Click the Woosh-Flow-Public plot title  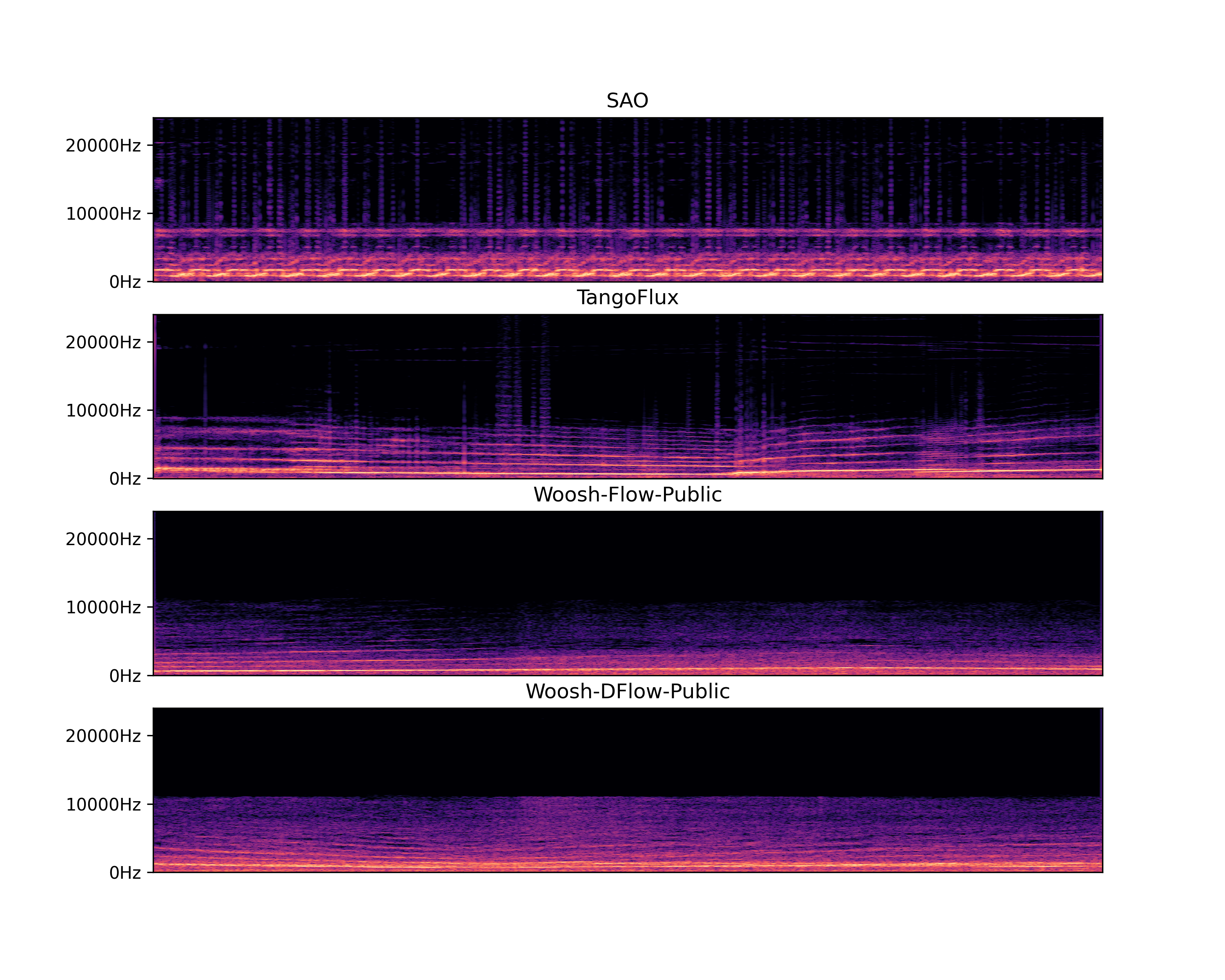[x=627, y=494]
